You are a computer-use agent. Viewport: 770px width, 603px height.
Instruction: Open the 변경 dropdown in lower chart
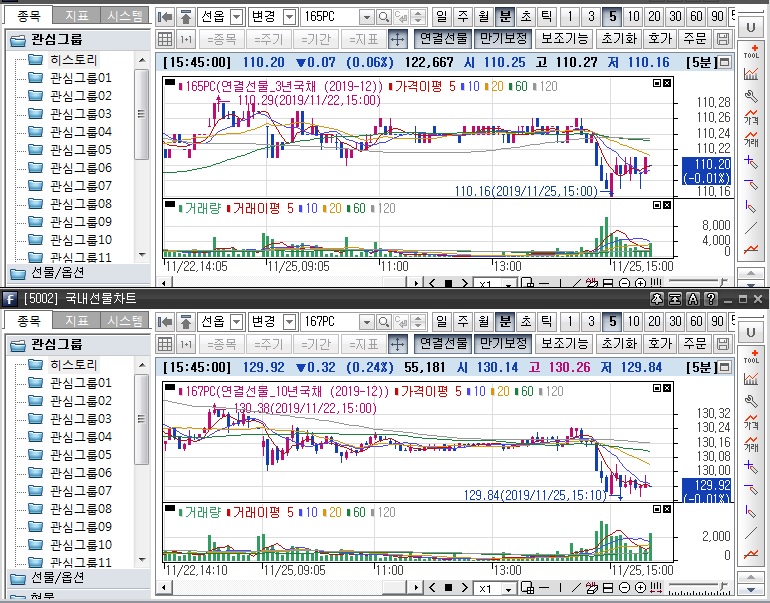click(x=289, y=322)
